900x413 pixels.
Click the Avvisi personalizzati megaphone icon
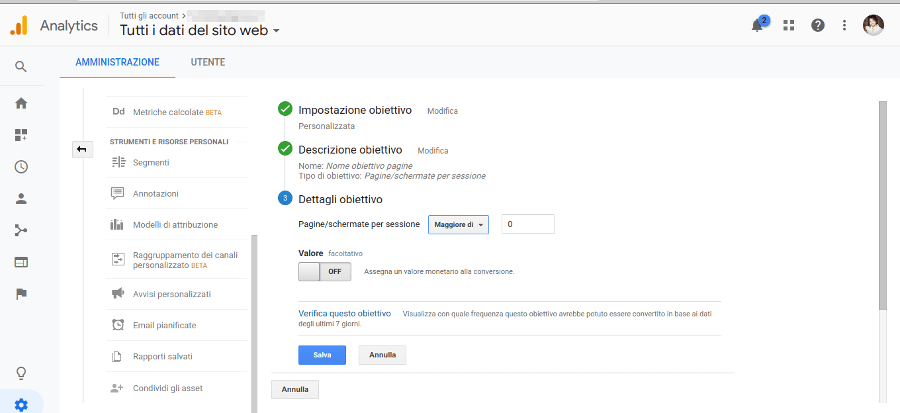pyautogui.click(x=118, y=294)
